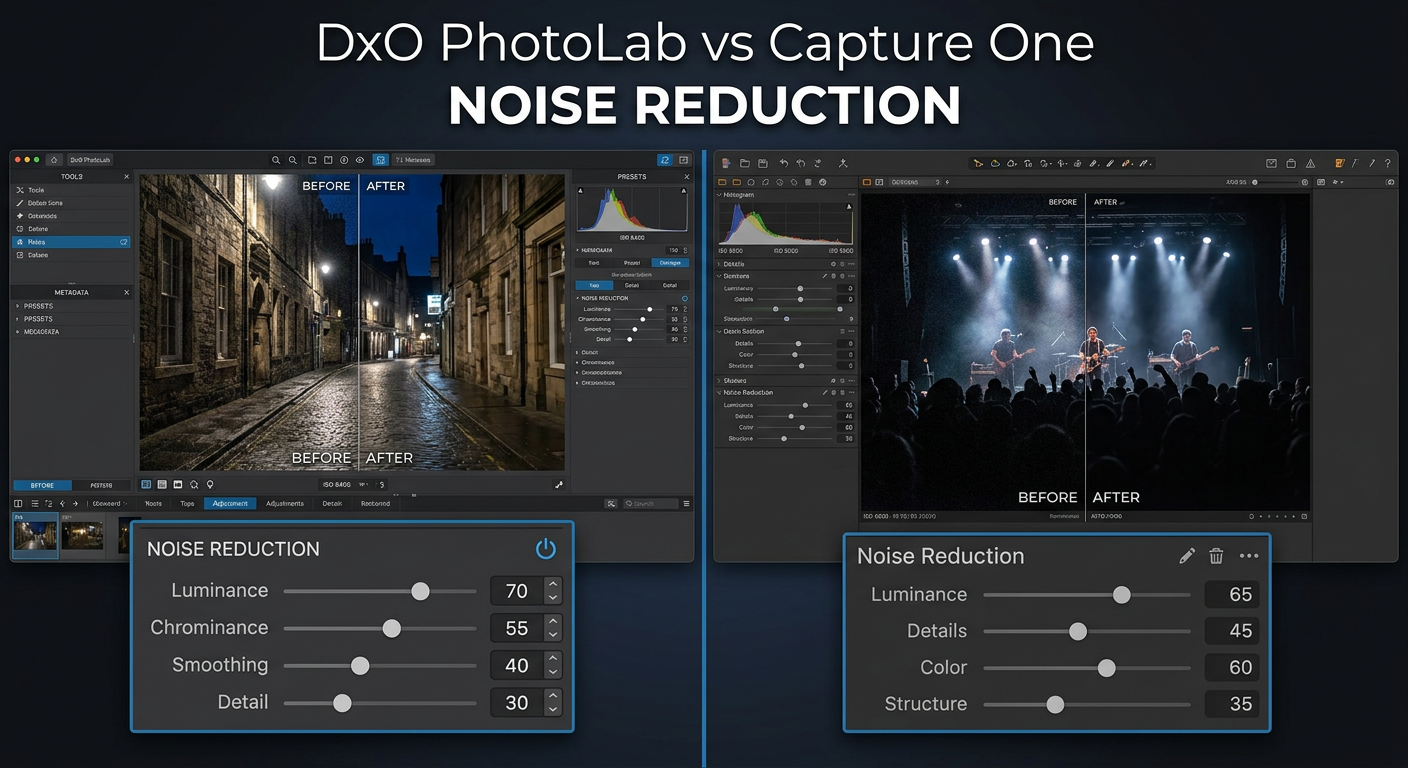Click the zoom slider above Capture One viewer

coord(1278,182)
